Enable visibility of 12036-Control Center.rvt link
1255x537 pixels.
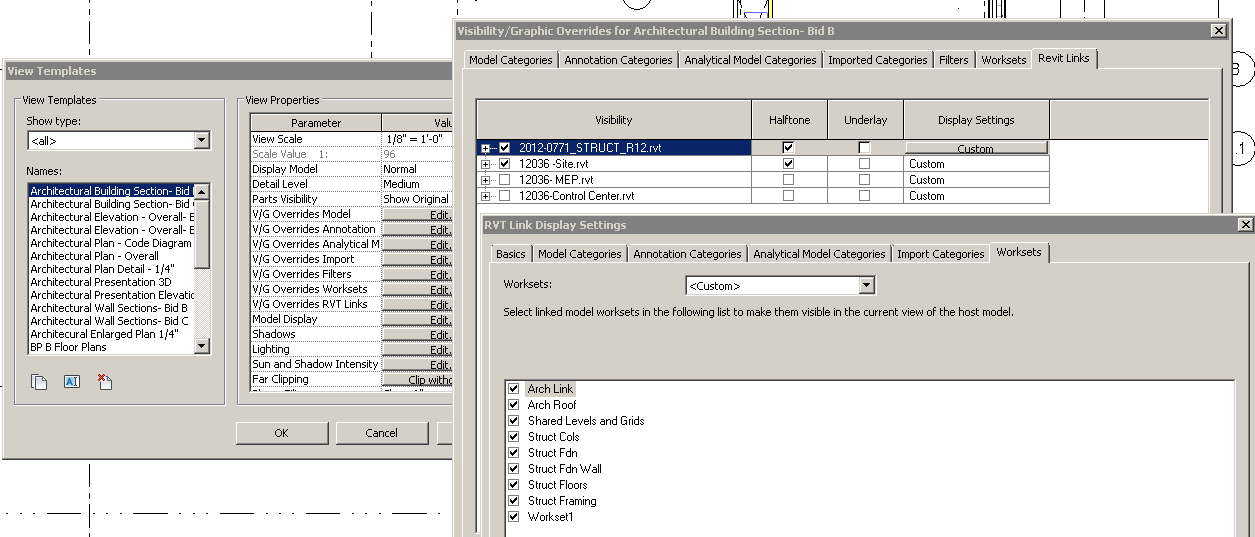(x=504, y=196)
